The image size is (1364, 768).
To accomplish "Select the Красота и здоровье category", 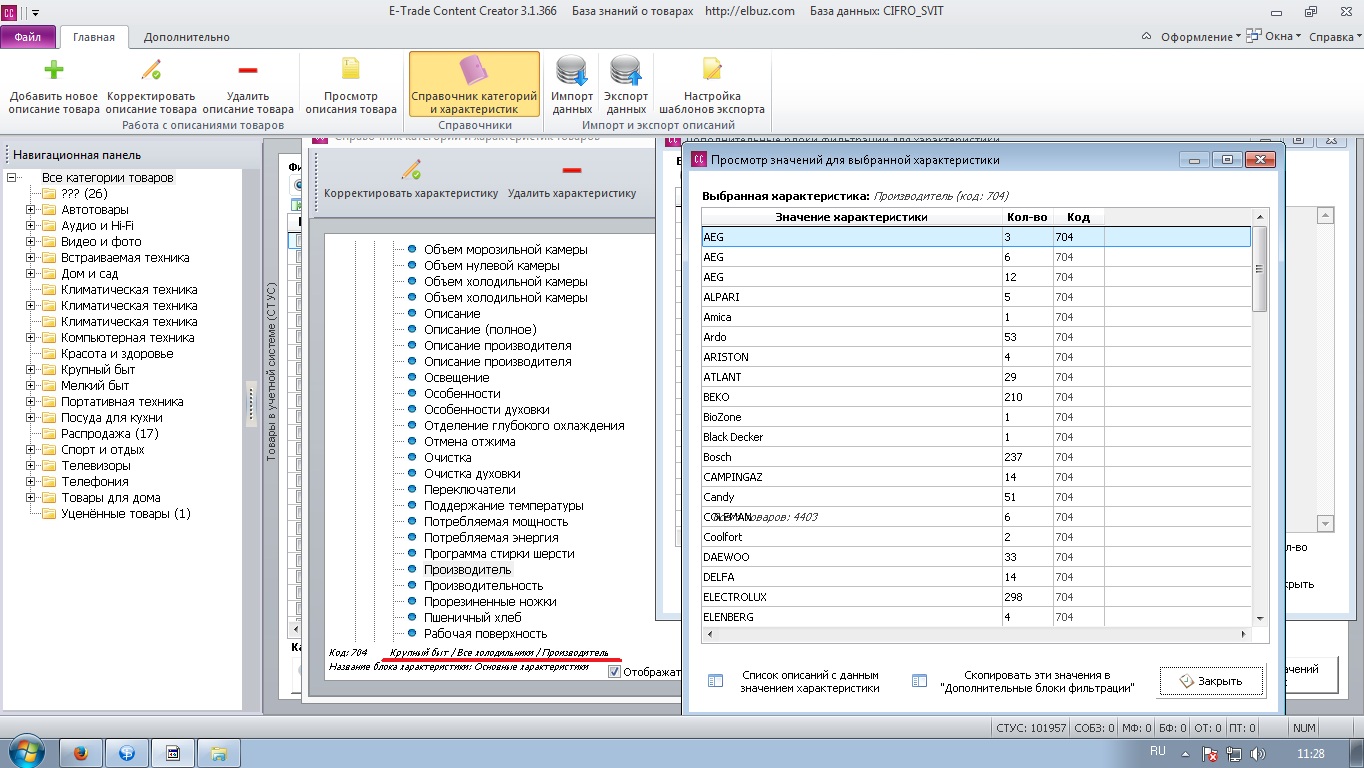I will click(x=117, y=354).
